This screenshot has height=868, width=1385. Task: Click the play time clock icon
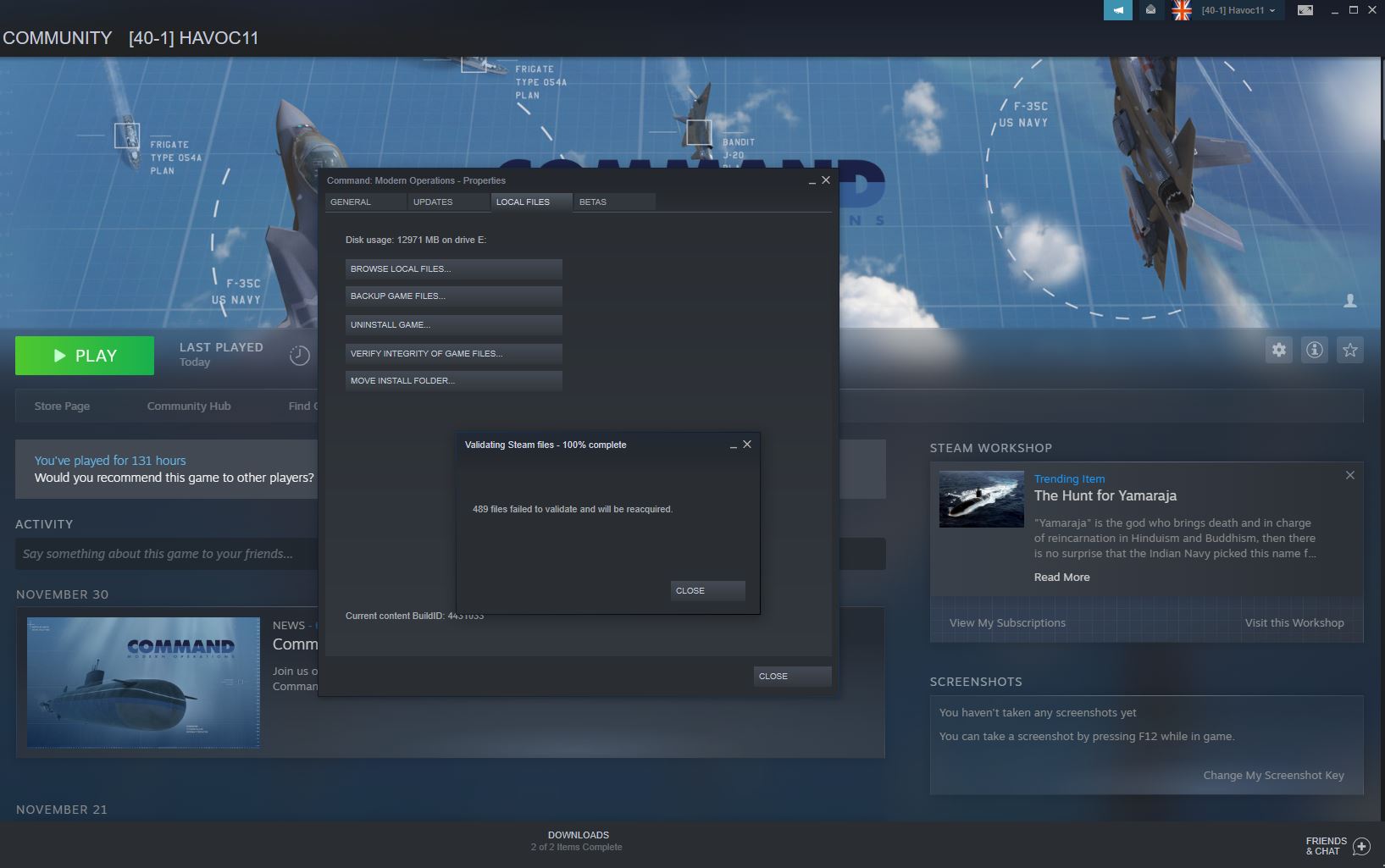299,356
